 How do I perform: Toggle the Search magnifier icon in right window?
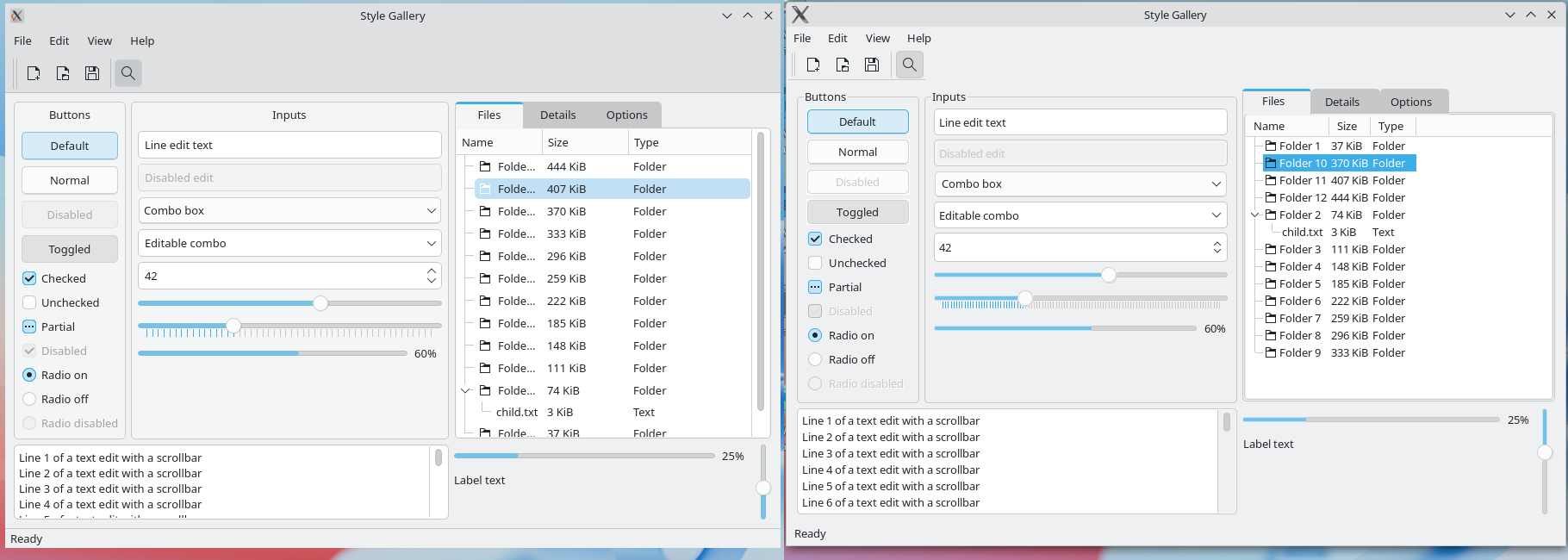(x=909, y=65)
